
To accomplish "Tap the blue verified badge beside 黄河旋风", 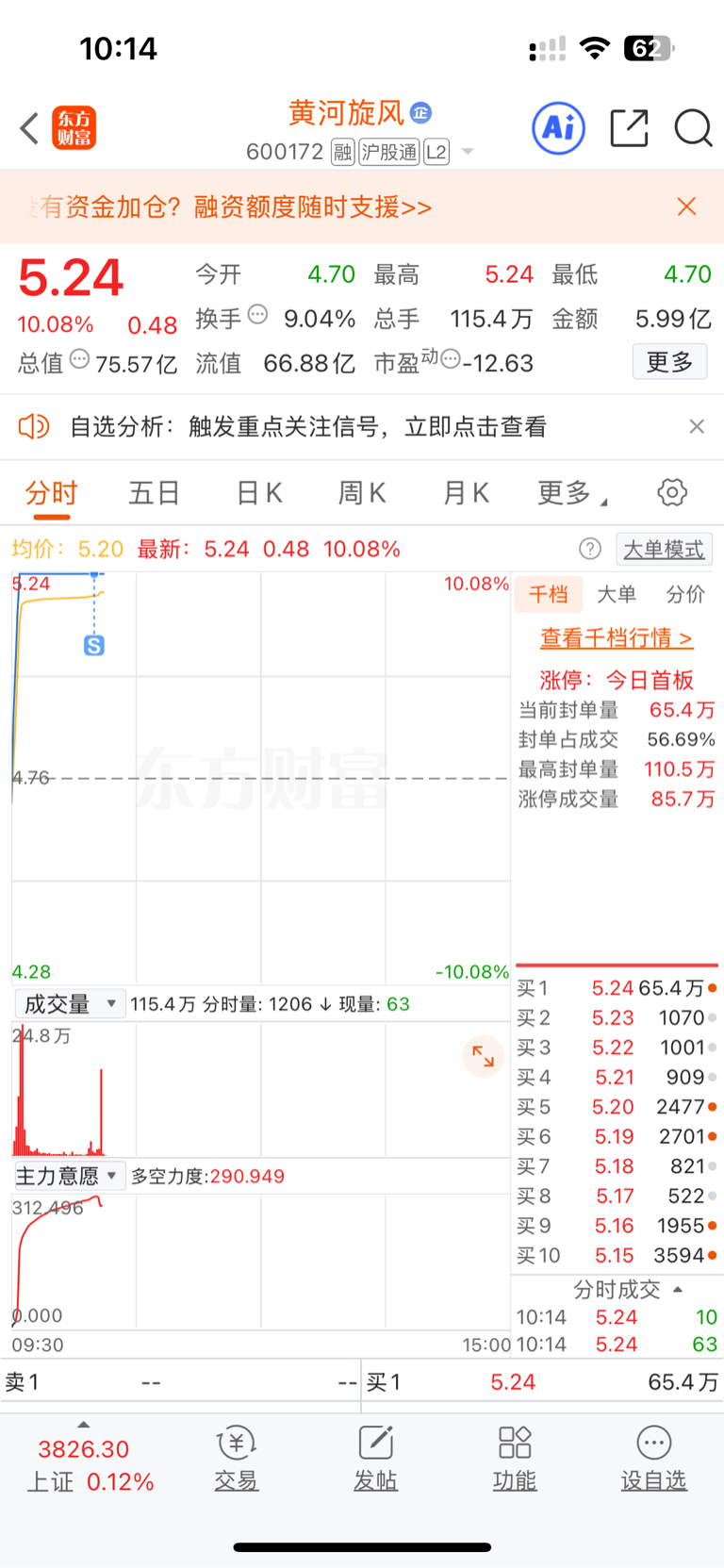I will point(421,113).
